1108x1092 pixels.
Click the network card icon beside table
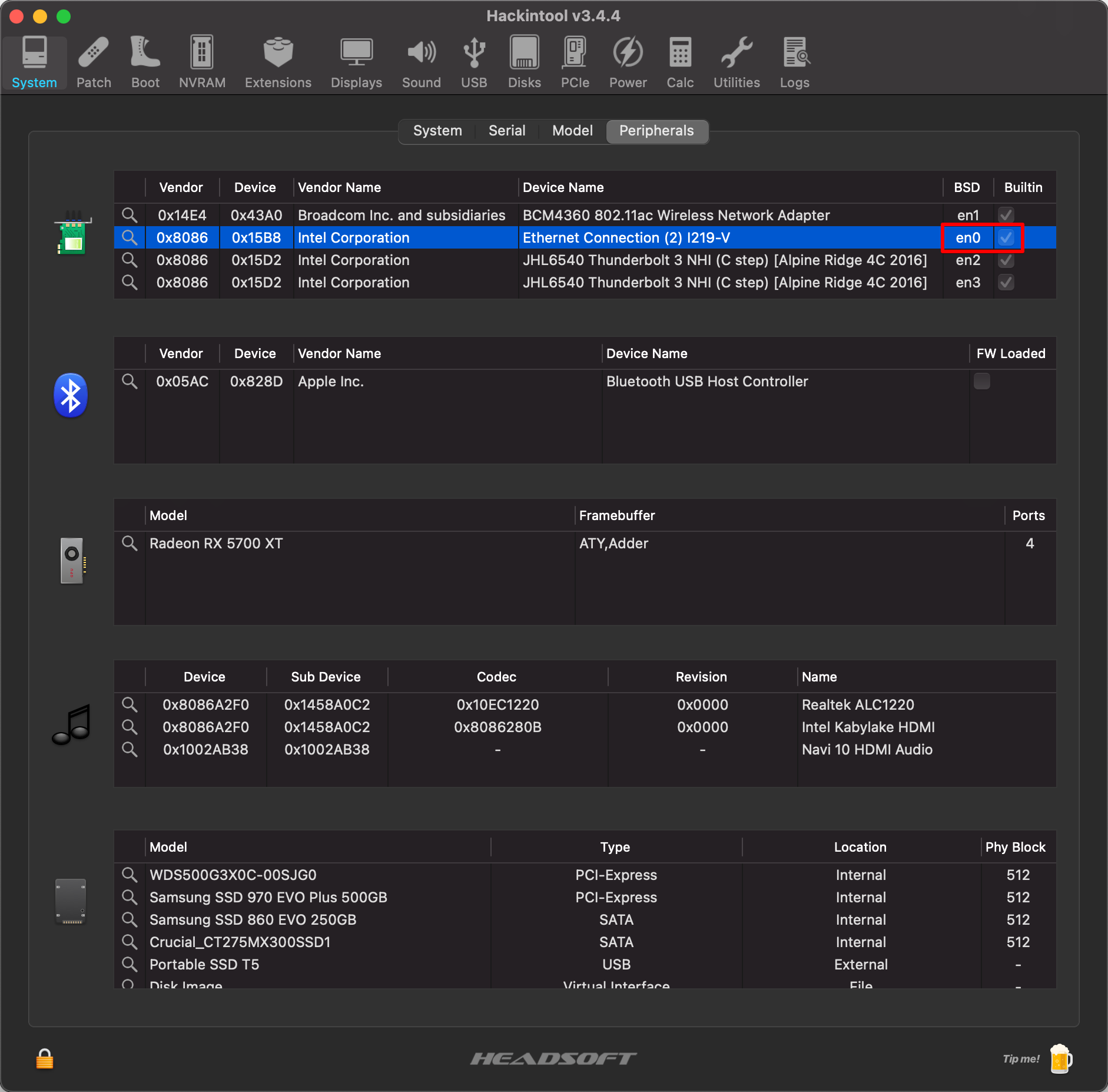72,233
